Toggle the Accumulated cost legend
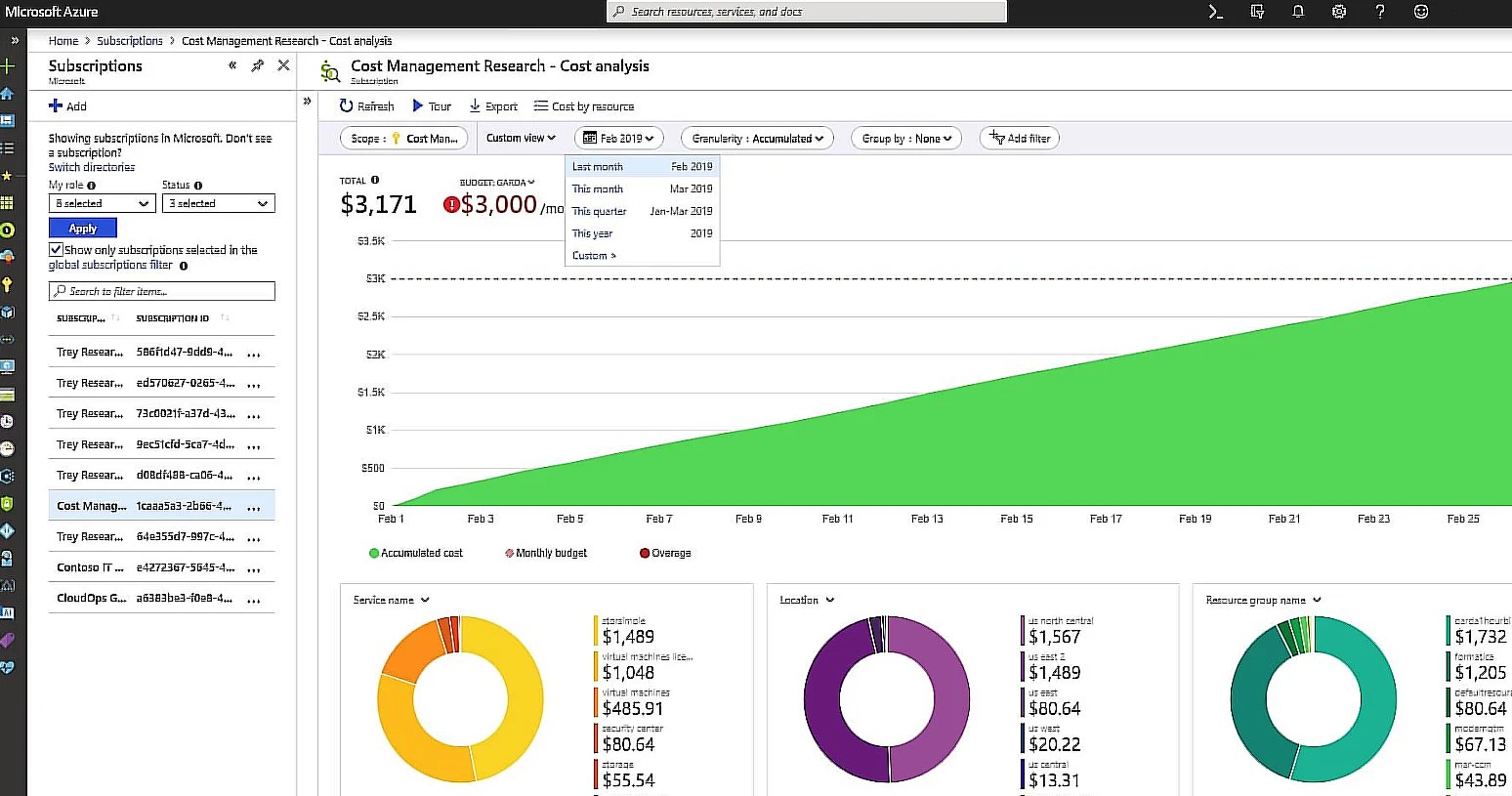The width and height of the screenshot is (1512, 796). click(415, 553)
